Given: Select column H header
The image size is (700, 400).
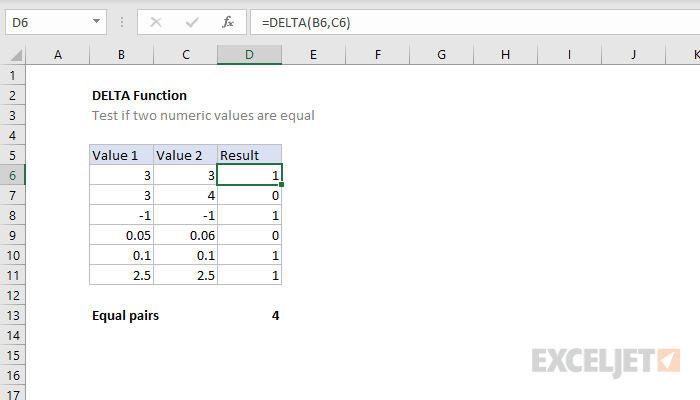Looking at the screenshot, I should pos(505,55).
